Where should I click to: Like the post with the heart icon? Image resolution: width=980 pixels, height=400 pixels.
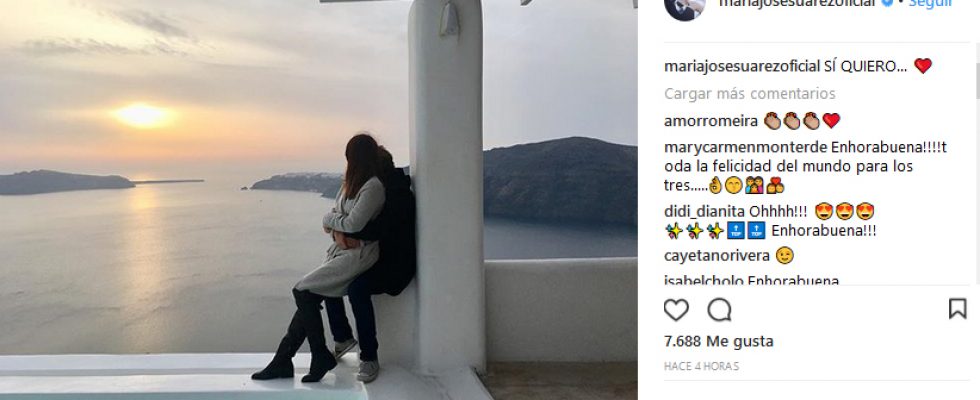pos(676,309)
